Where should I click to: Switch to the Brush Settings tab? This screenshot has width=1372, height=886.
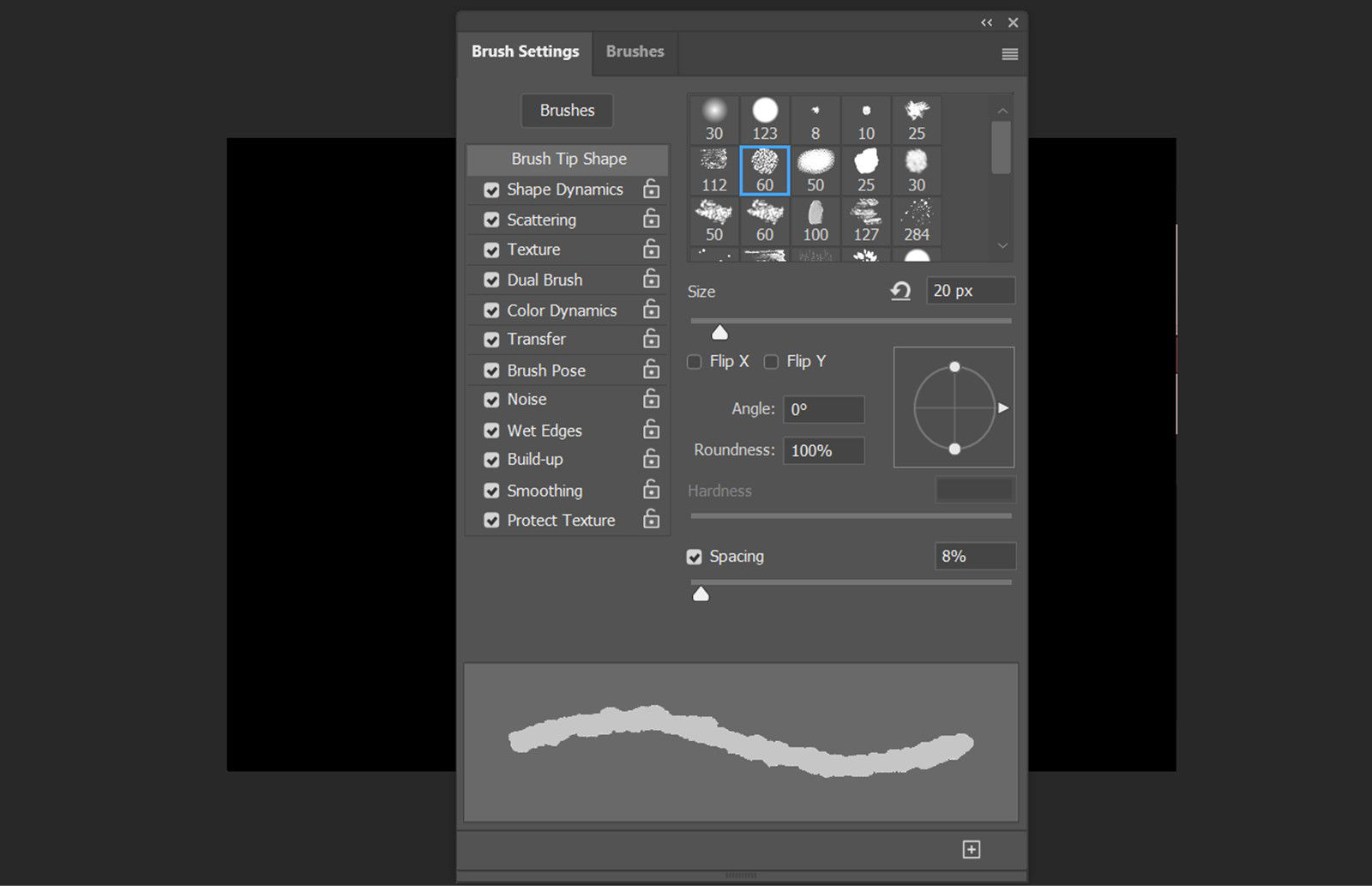coord(525,51)
